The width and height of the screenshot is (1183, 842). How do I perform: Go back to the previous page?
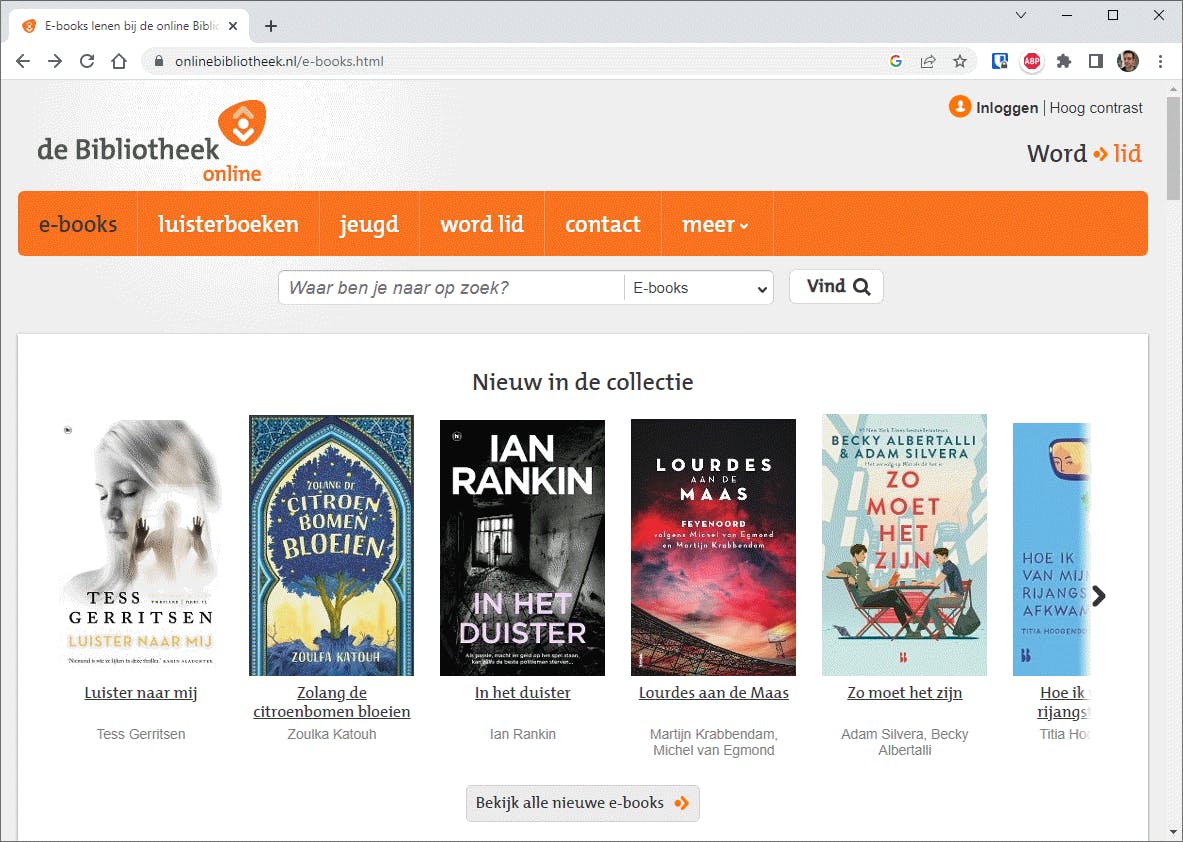point(23,61)
